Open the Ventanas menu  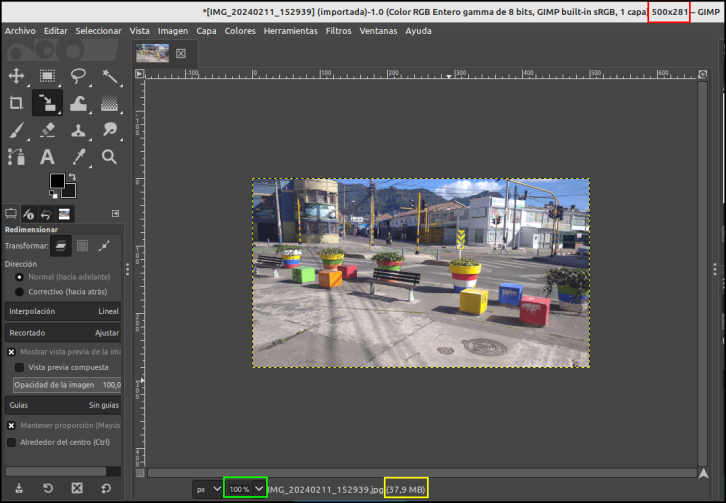pyautogui.click(x=378, y=31)
